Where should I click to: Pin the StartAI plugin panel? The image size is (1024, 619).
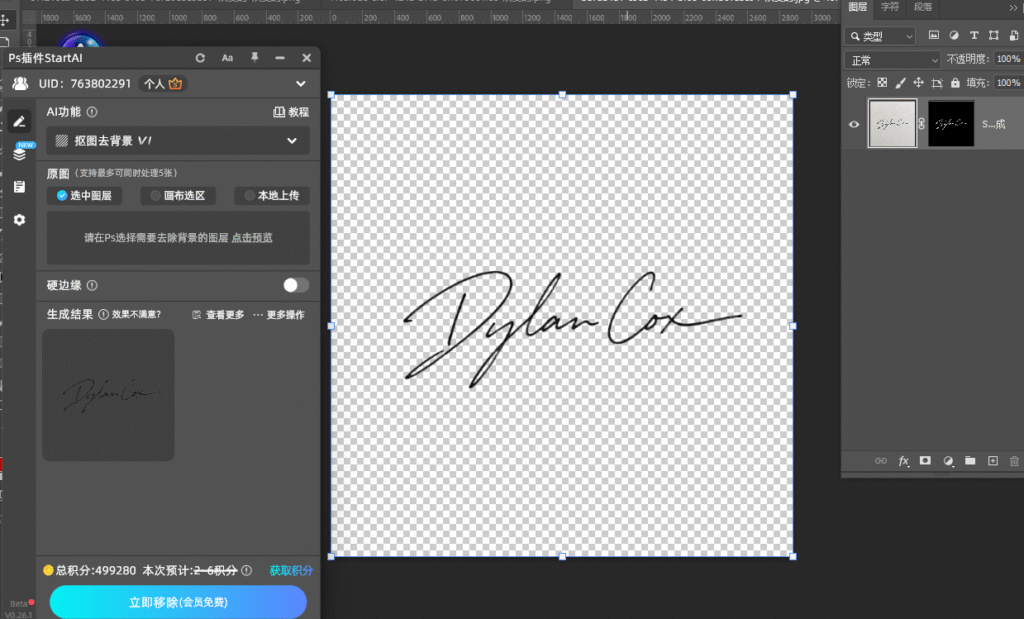(255, 57)
